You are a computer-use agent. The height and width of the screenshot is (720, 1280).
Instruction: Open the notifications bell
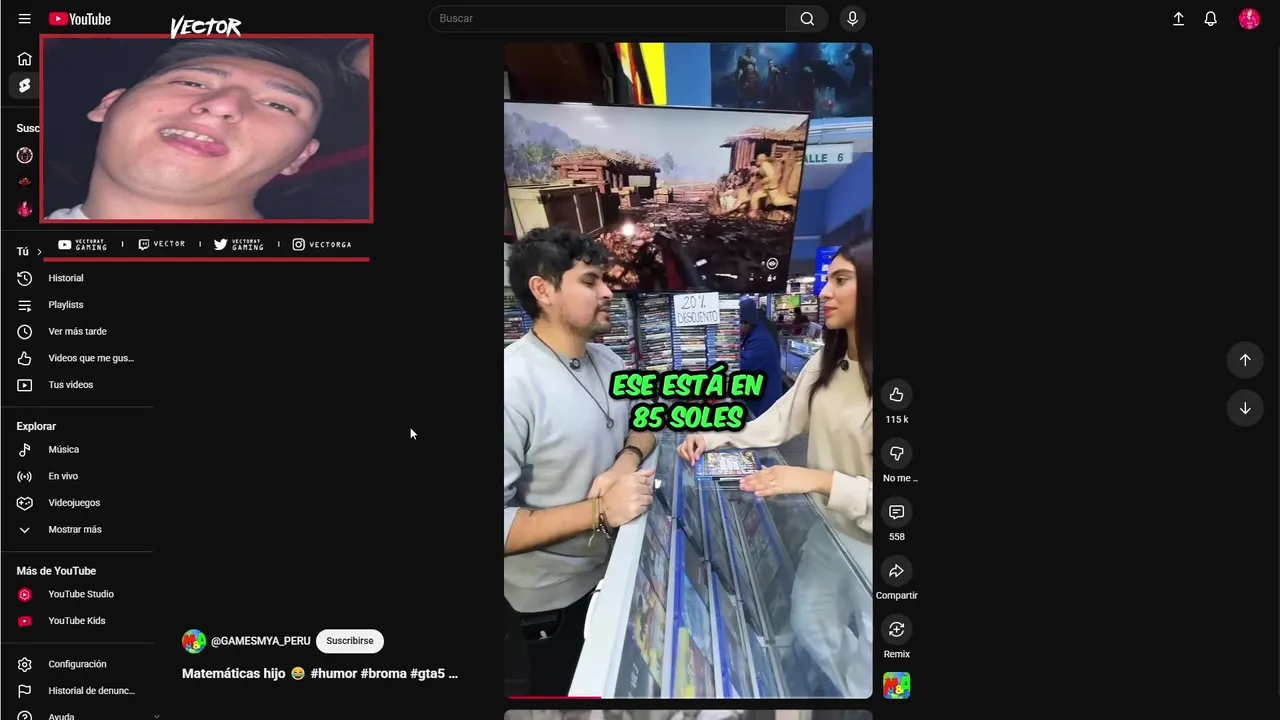(x=1210, y=19)
